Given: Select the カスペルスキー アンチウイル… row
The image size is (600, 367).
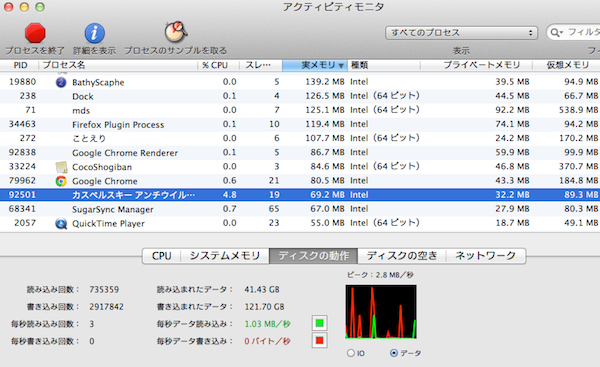Looking at the screenshot, I should pyautogui.click(x=300, y=195).
